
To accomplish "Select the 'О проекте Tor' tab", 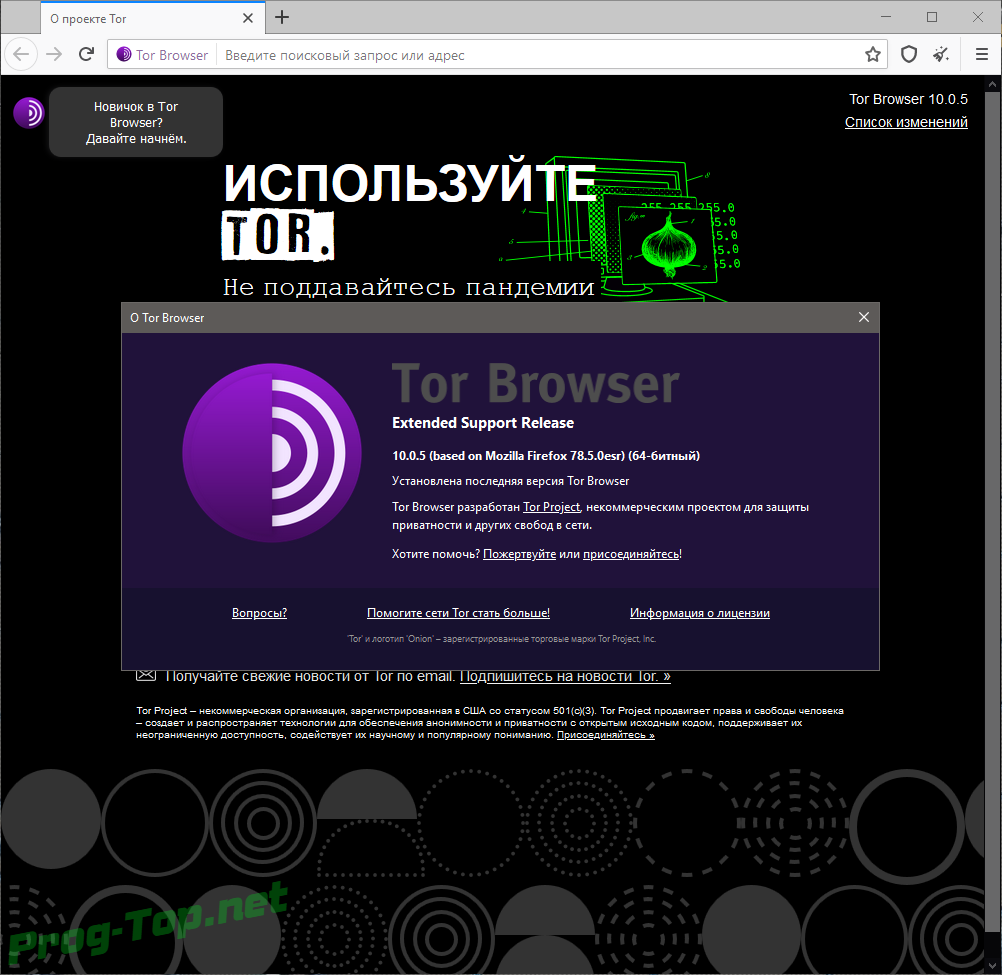I will pyautogui.click(x=152, y=18).
